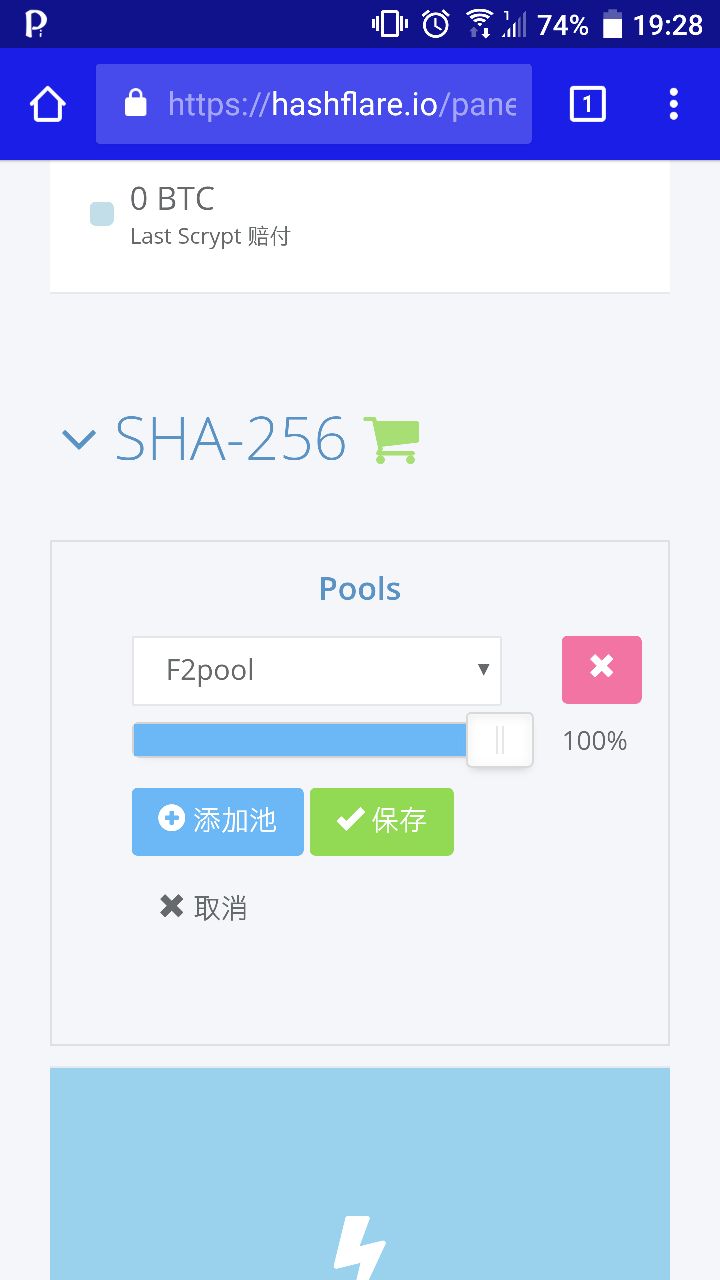Collapse the SHA-256 section chevron

click(x=79, y=439)
